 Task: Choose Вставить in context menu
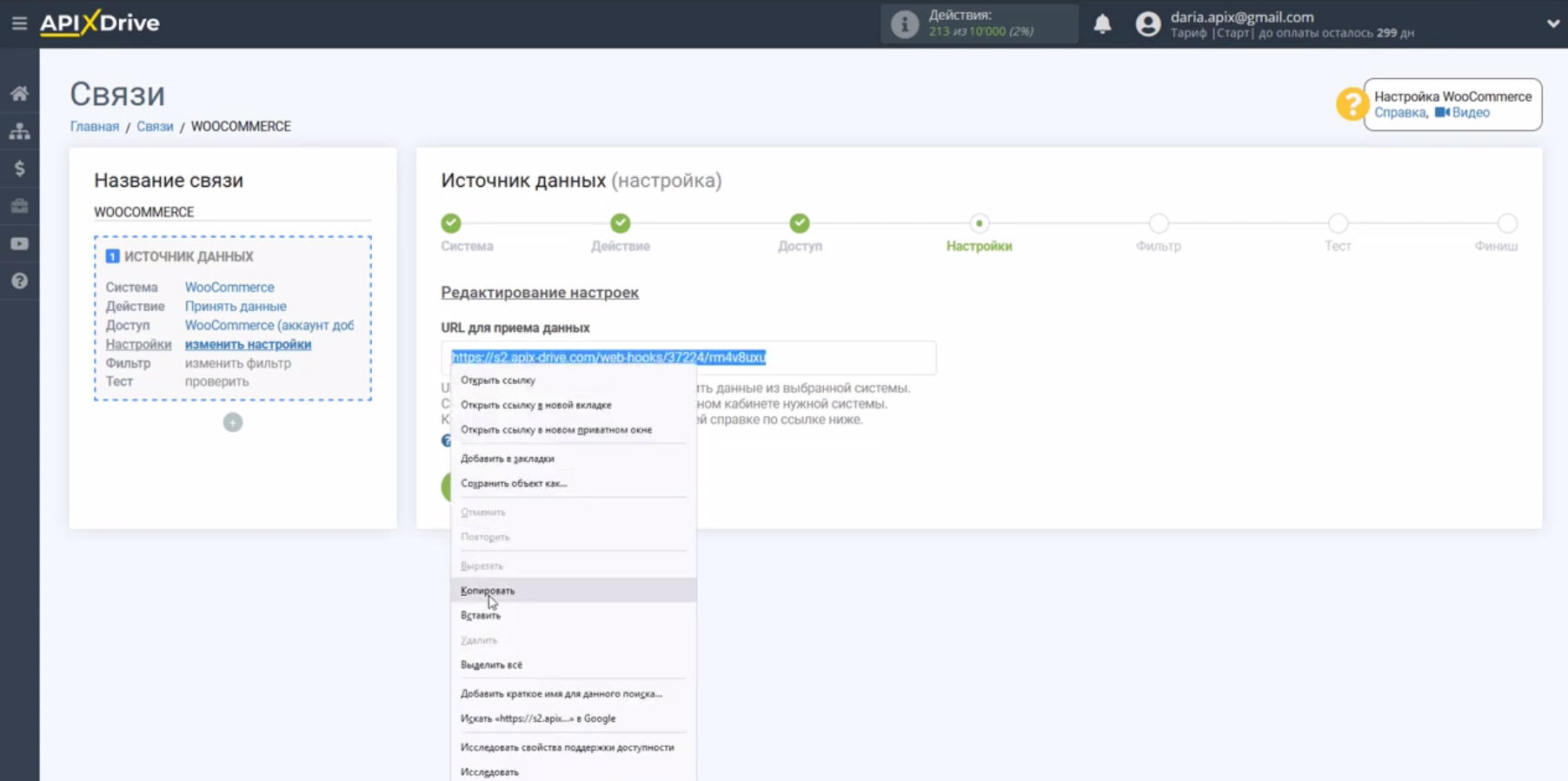574,615
